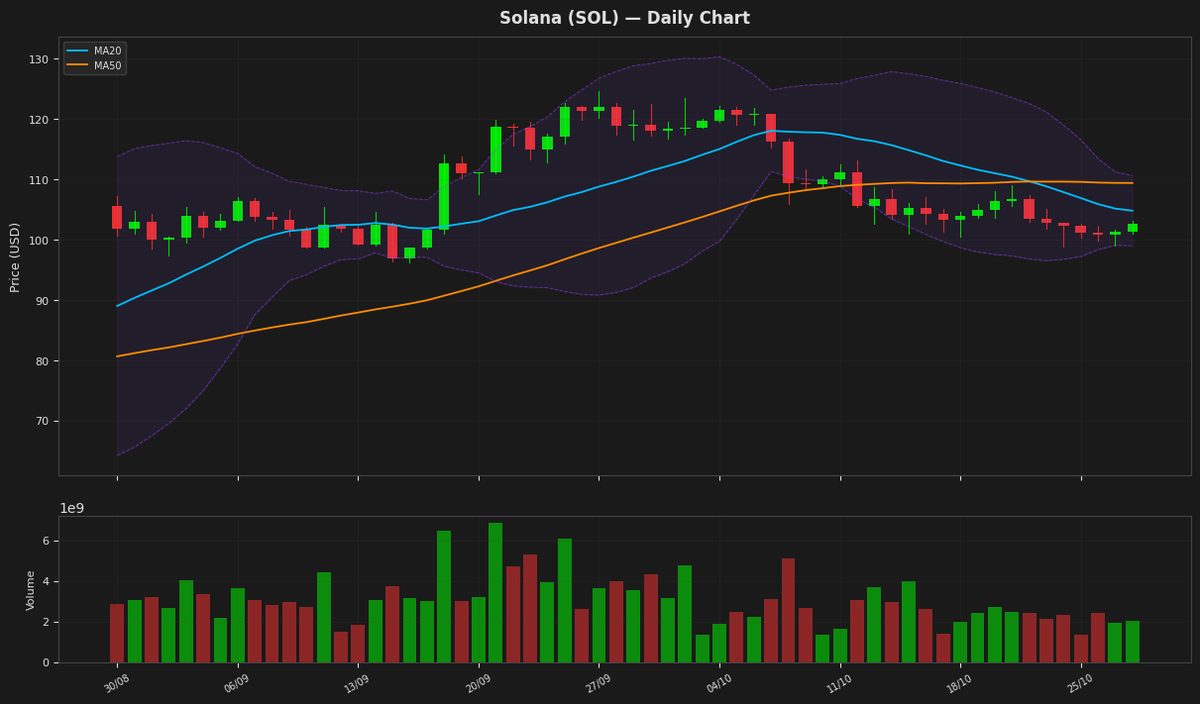Click the orange MA50 line sample in legend

78,65
